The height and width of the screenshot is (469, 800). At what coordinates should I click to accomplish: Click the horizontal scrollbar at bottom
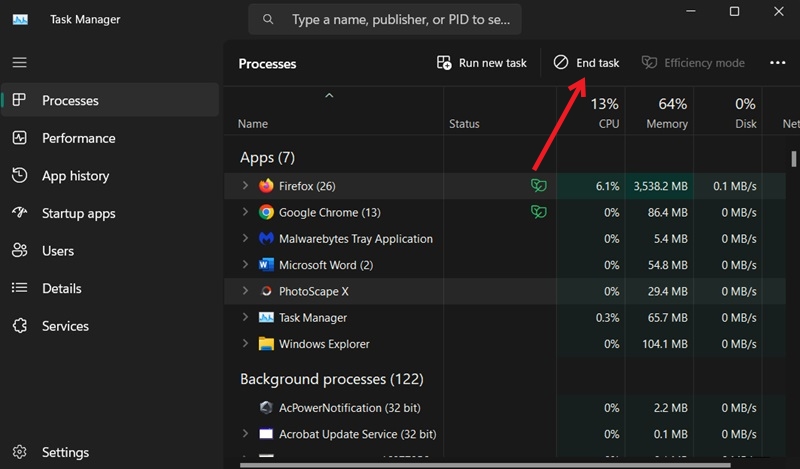[485, 465]
